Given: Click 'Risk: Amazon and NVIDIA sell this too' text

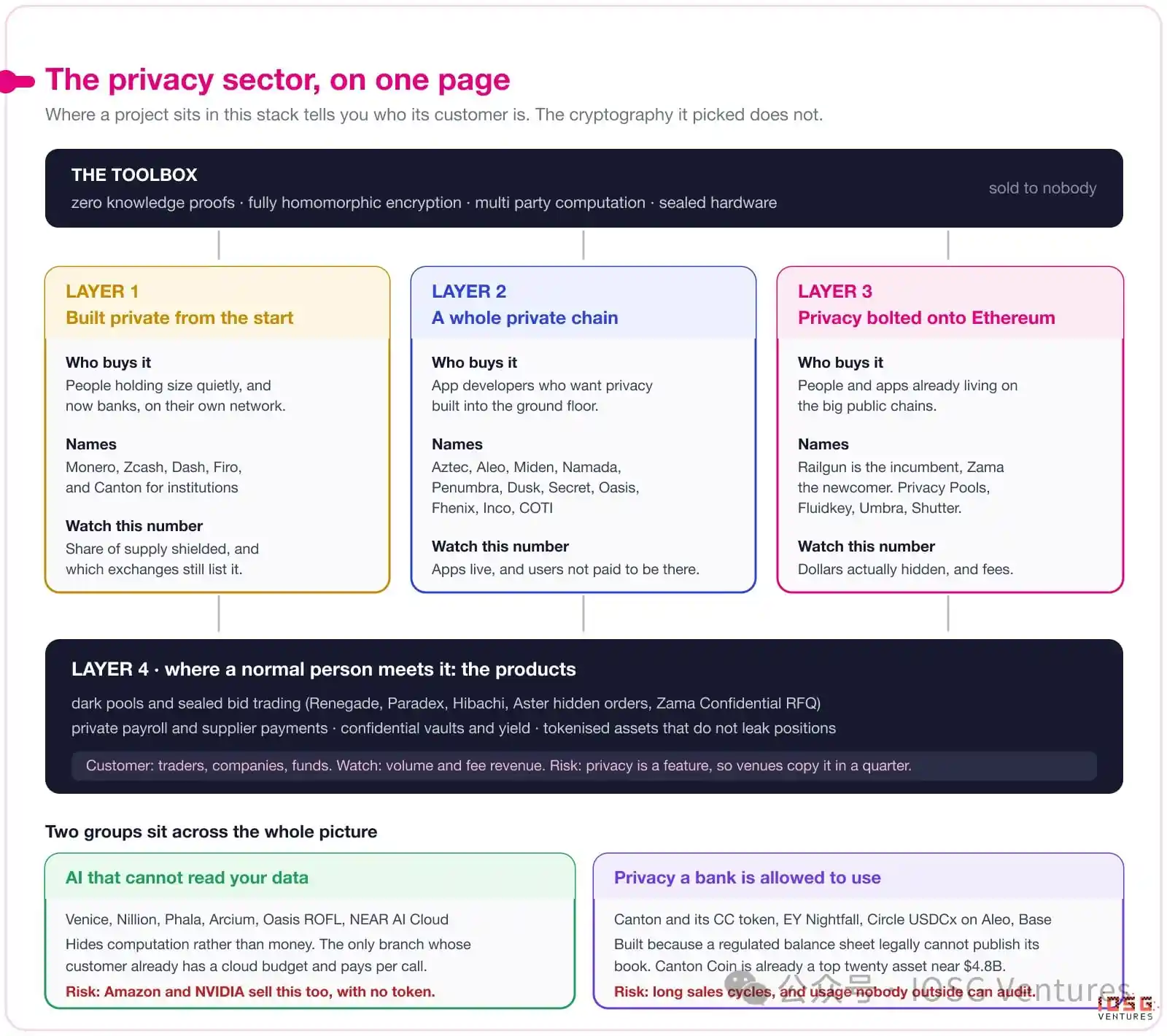Looking at the screenshot, I should (250, 991).
